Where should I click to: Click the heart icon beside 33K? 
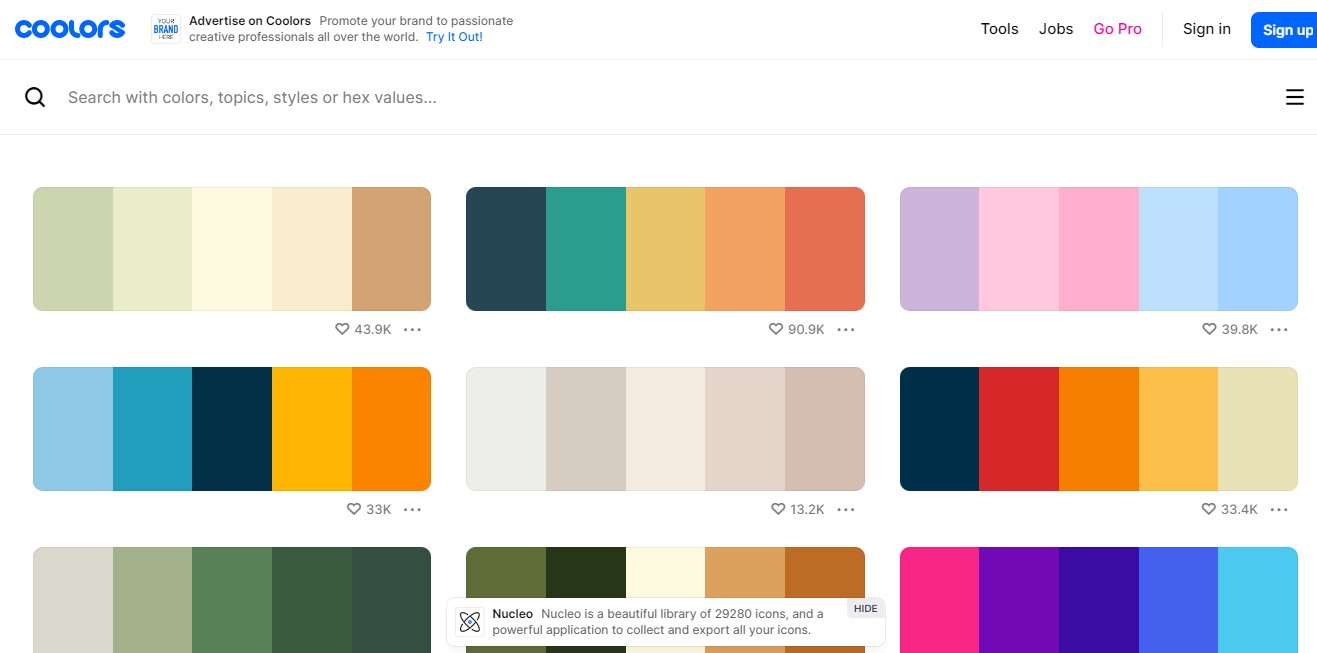point(353,509)
